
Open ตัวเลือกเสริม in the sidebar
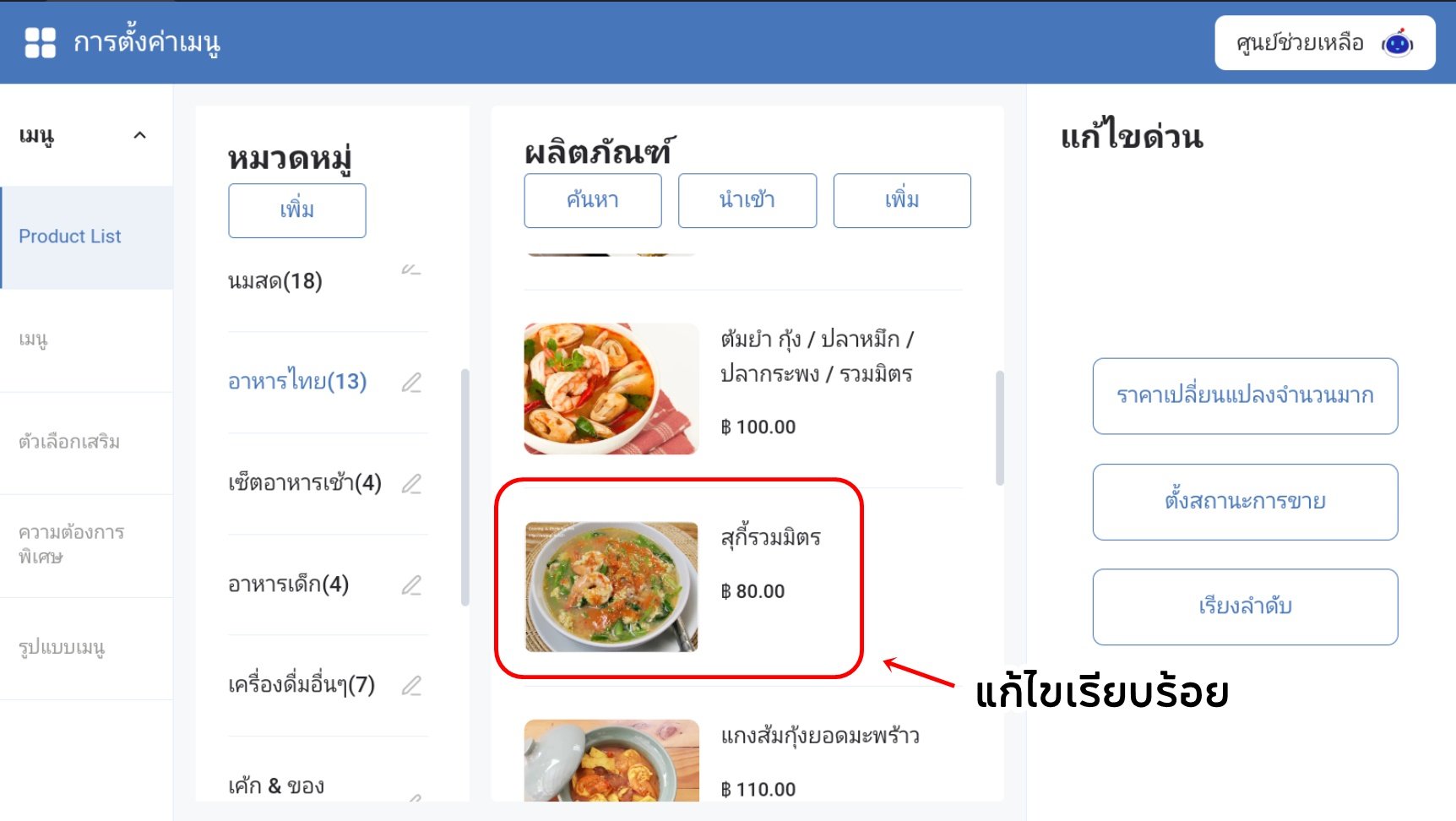pyautogui.click(x=86, y=443)
